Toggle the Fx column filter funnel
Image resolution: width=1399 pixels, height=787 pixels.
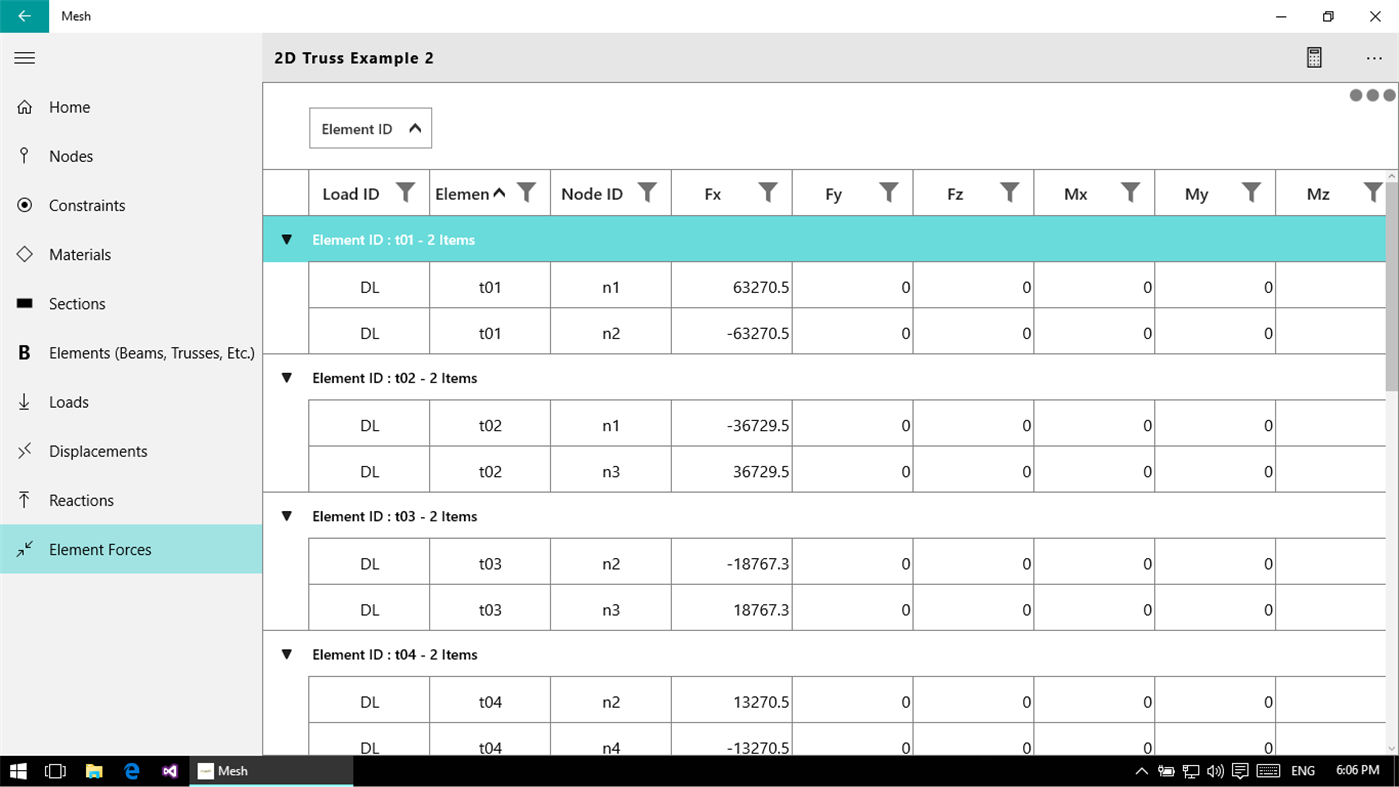coord(768,191)
